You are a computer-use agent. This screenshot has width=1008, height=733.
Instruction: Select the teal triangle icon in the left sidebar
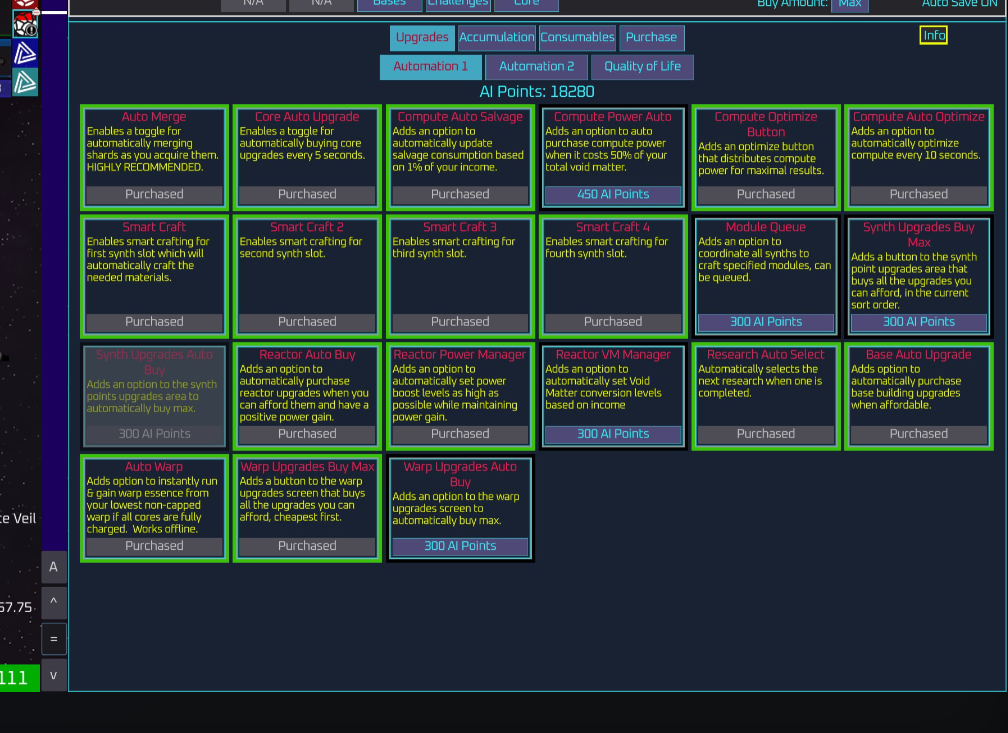coord(25,80)
